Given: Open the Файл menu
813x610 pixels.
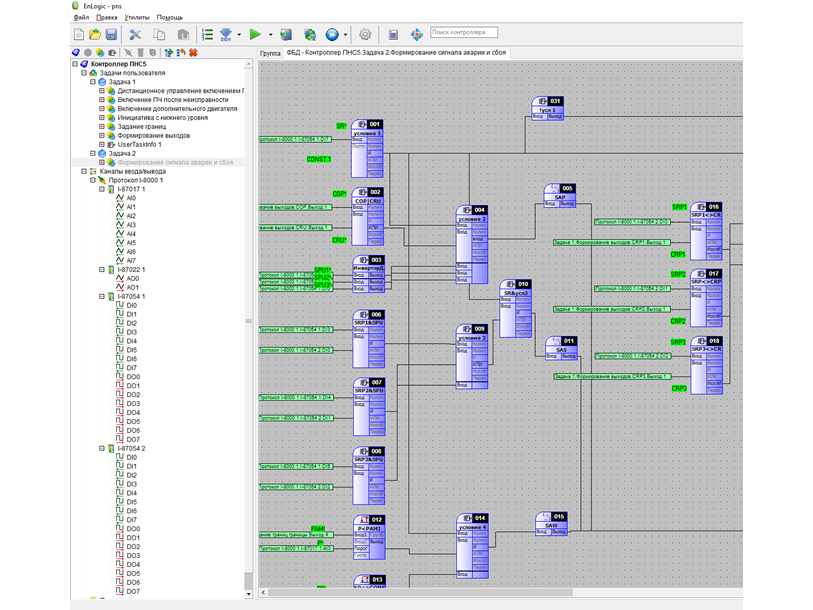Looking at the screenshot, I should click(x=81, y=18).
